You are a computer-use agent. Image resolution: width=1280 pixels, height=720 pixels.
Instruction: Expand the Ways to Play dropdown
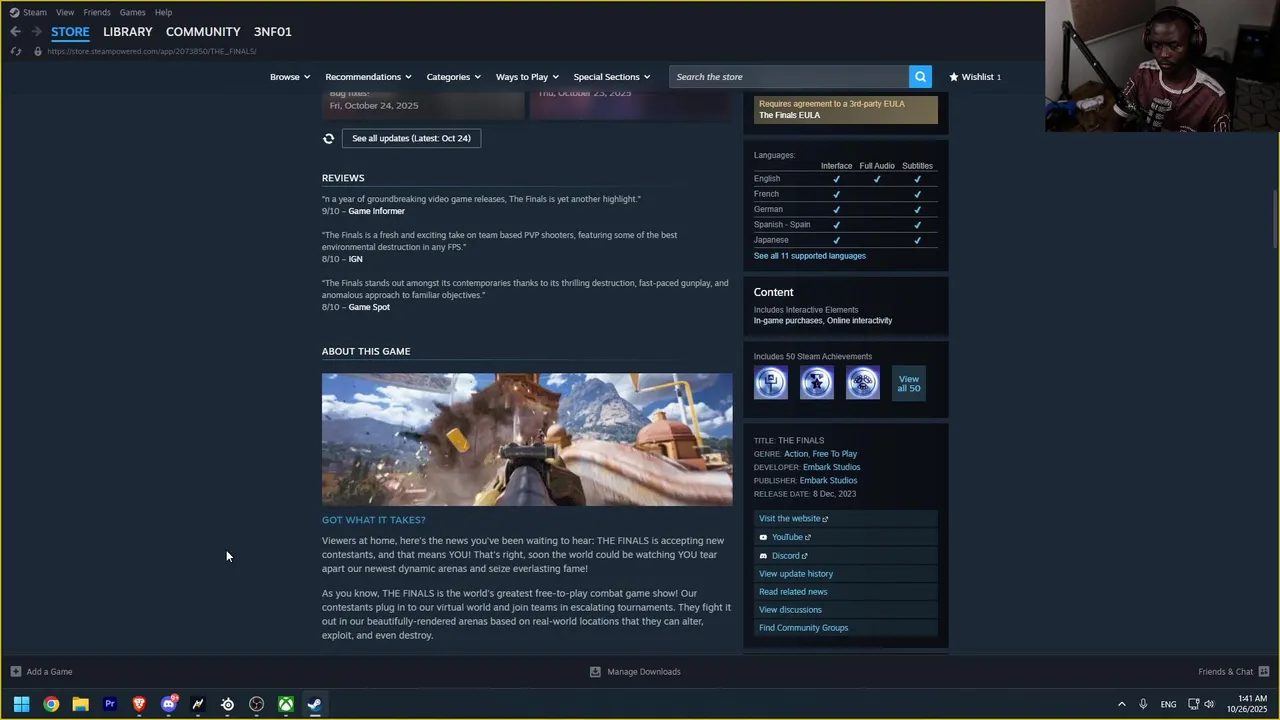(x=527, y=77)
